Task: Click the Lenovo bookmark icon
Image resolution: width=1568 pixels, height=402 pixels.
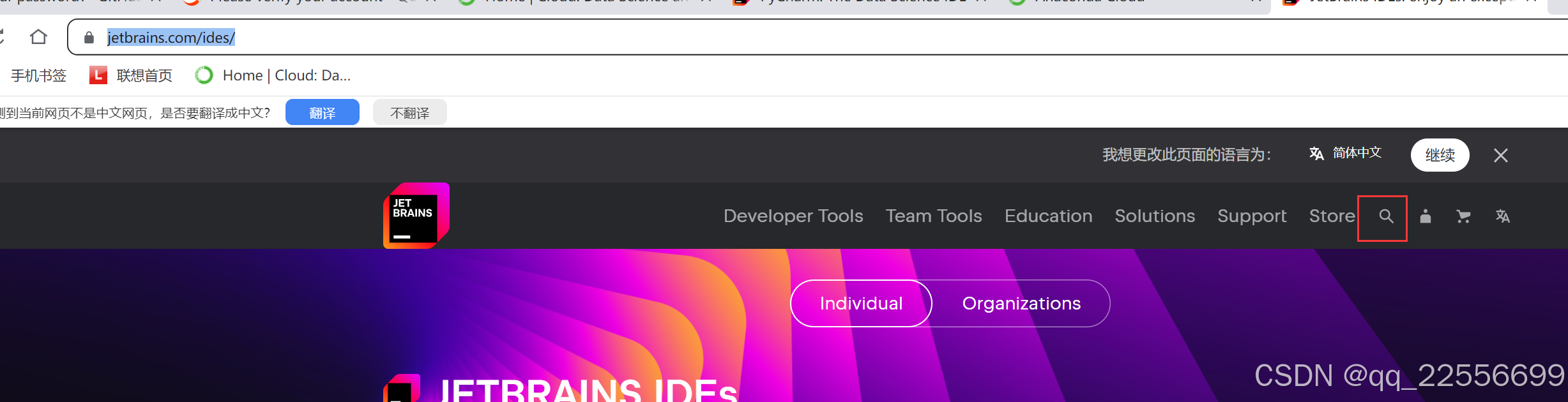Action: [x=98, y=75]
